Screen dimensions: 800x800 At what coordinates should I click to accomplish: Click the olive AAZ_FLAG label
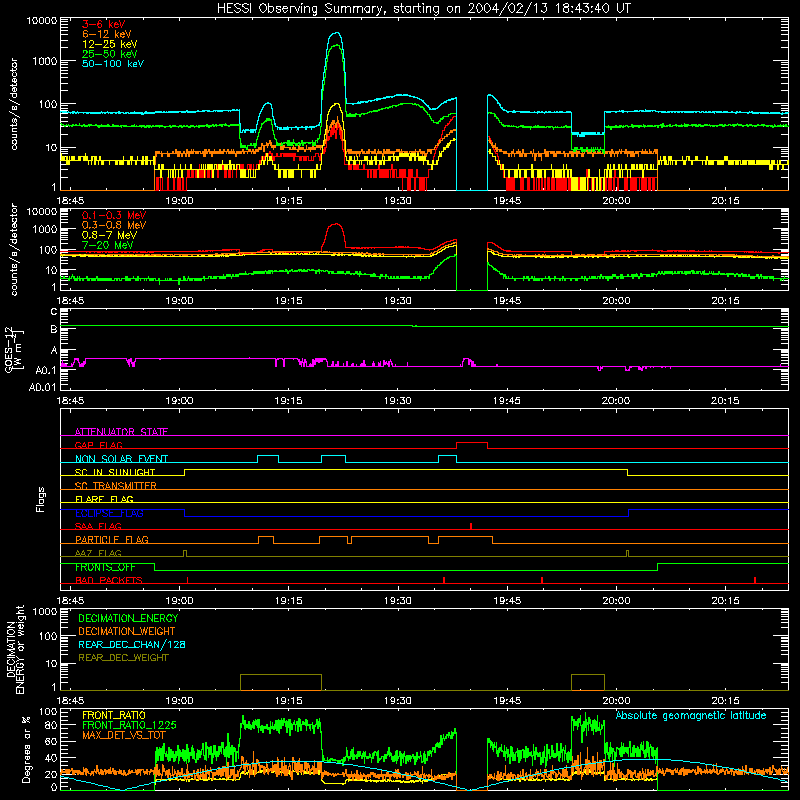click(98, 553)
